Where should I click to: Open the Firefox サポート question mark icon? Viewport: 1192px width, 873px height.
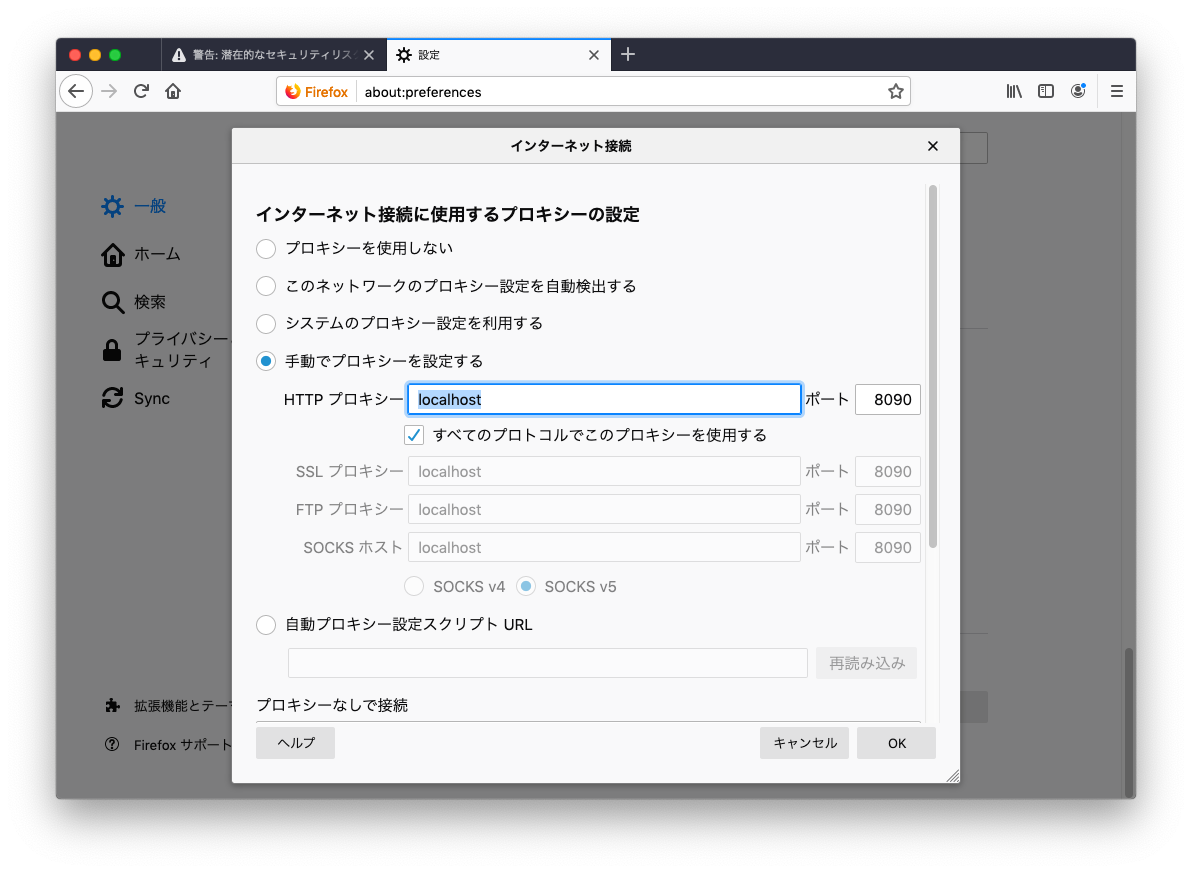[112, 744]
